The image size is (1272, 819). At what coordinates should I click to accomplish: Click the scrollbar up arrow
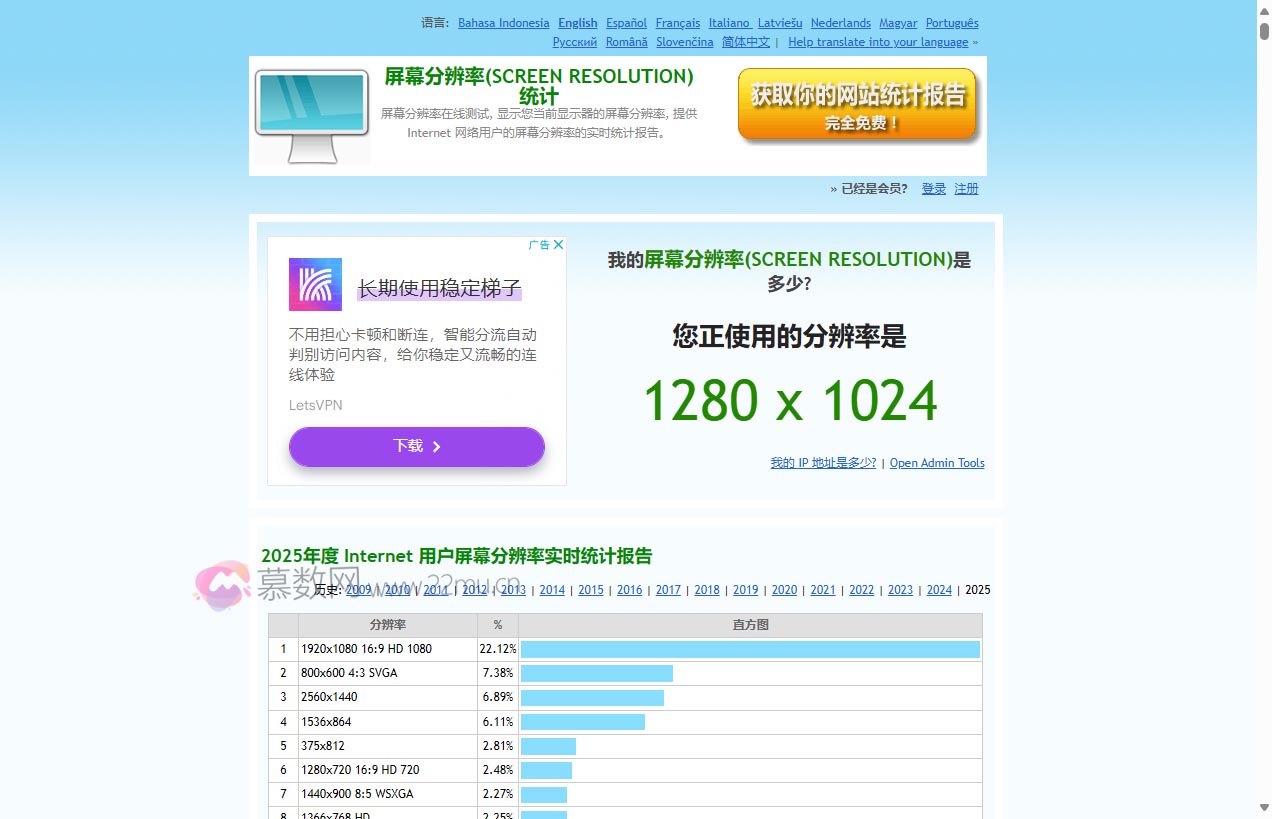(1263, 10)
